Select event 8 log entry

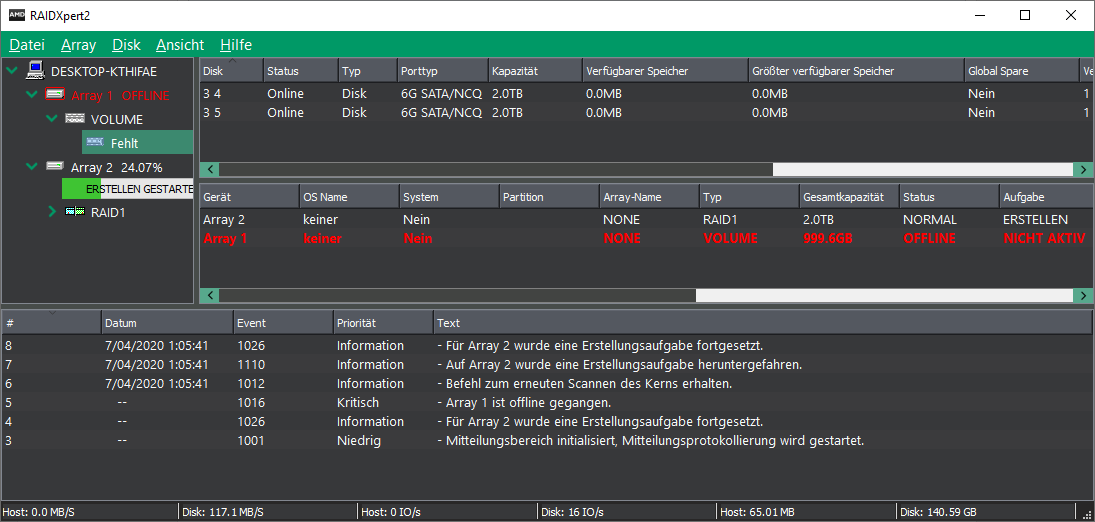[x=547, y=345]
